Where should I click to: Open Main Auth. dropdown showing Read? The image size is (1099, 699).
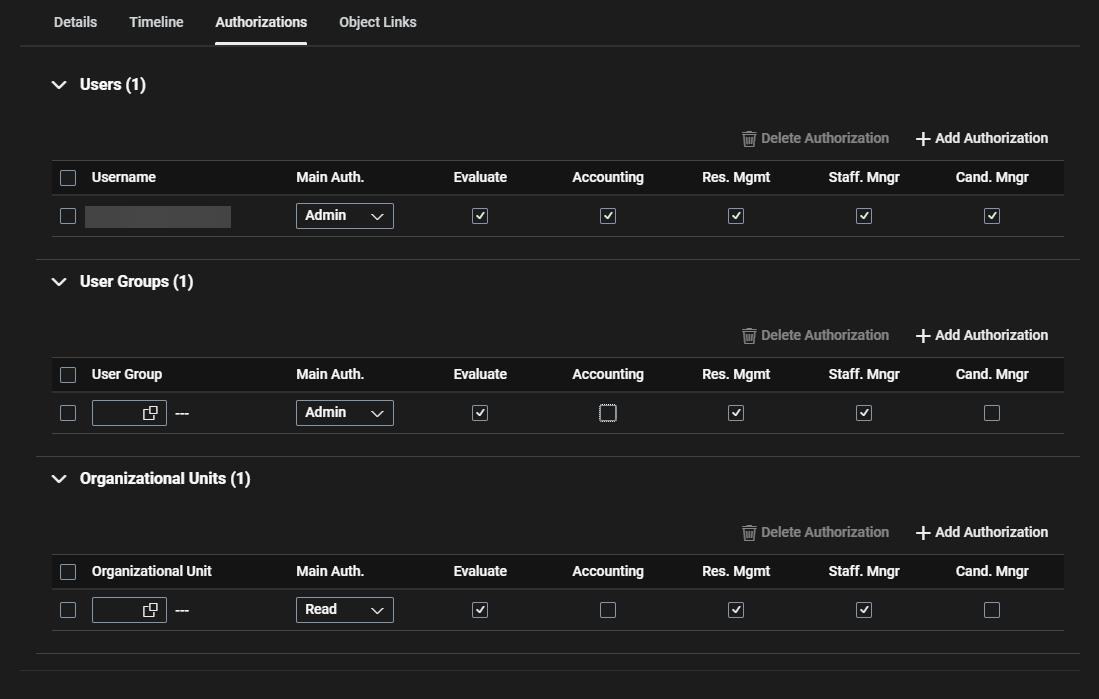point(344,610)
